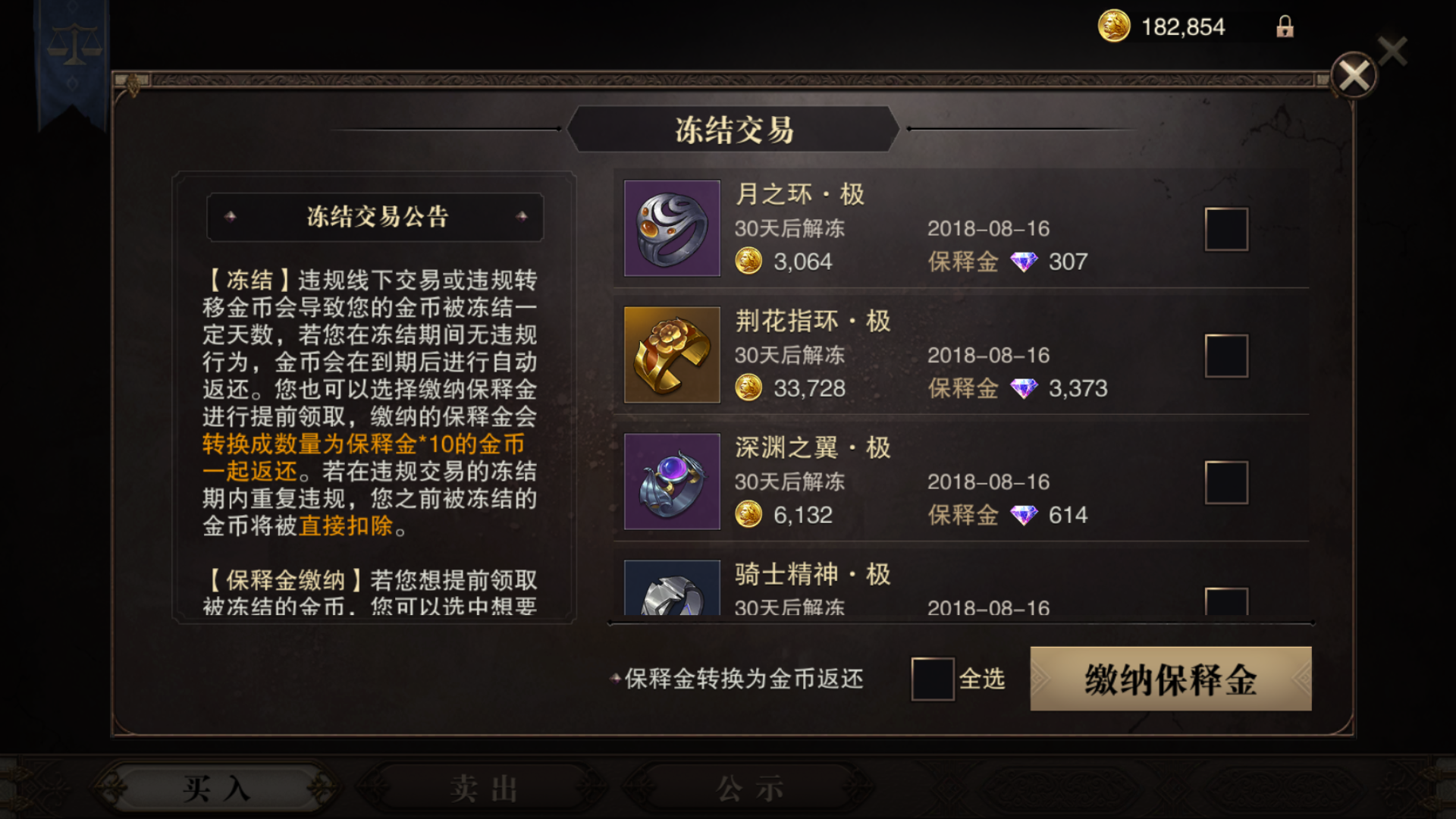Screen dimensions: 1456x819
Task: Open the 公示 tab
Action: pyautogui.click(x=751, y=789)
